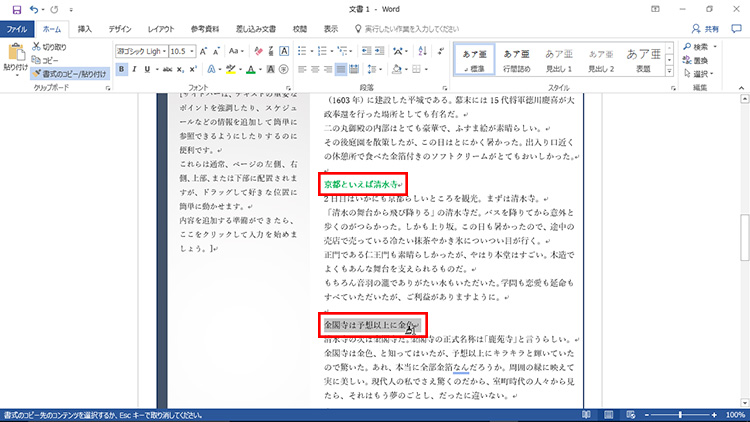The image size is (750, 422).
Task: Toggle justify paragraph alignment
Action: (340, 69)
